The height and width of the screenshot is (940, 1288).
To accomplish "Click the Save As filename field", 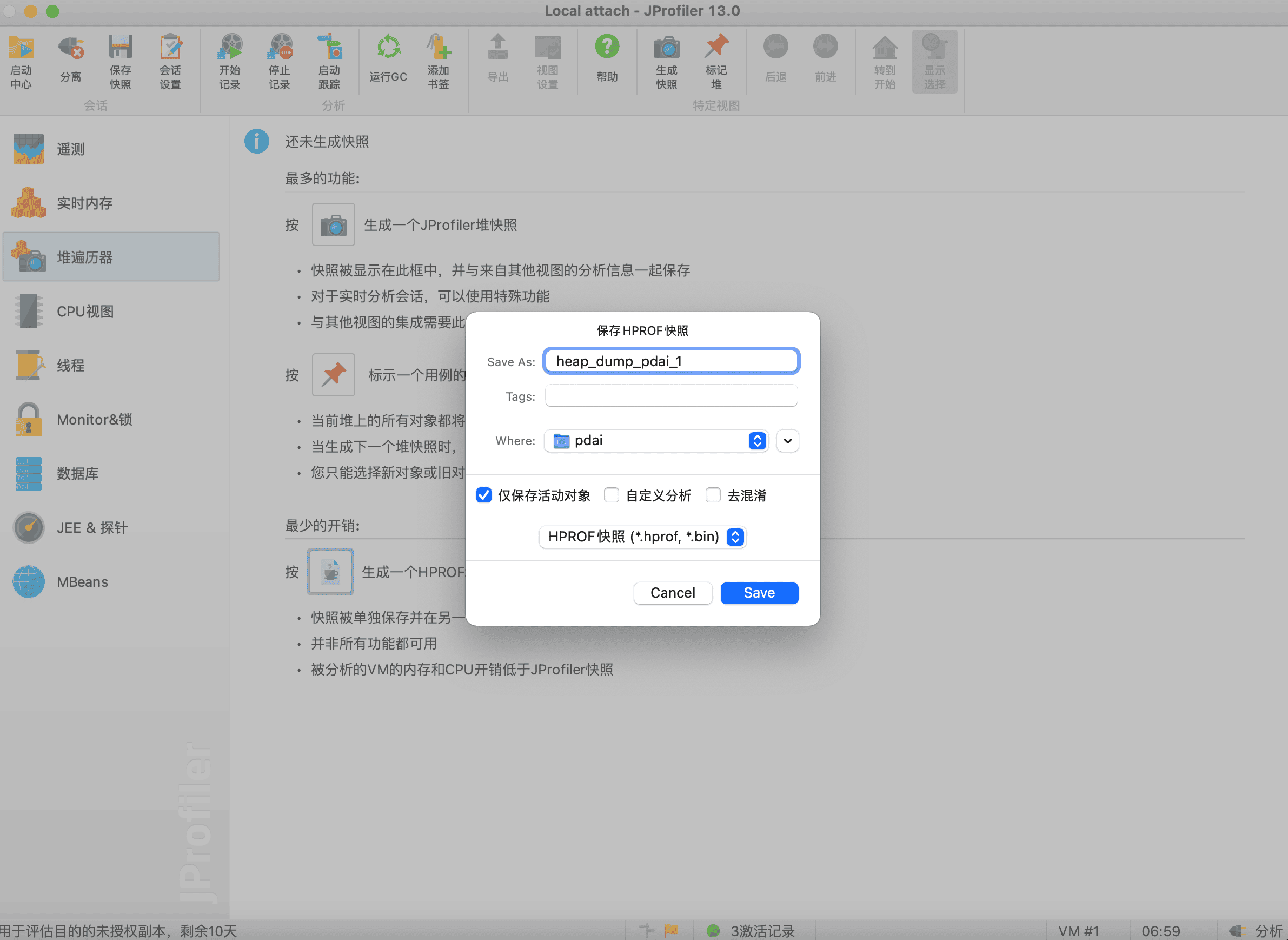I will click(x=672, y=361).
